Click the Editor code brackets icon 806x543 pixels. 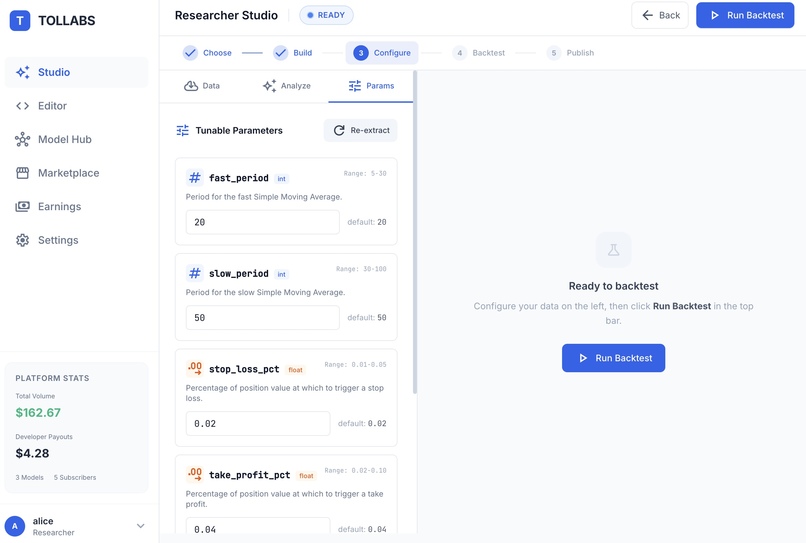pyautogui.click(x=23, y=106)
